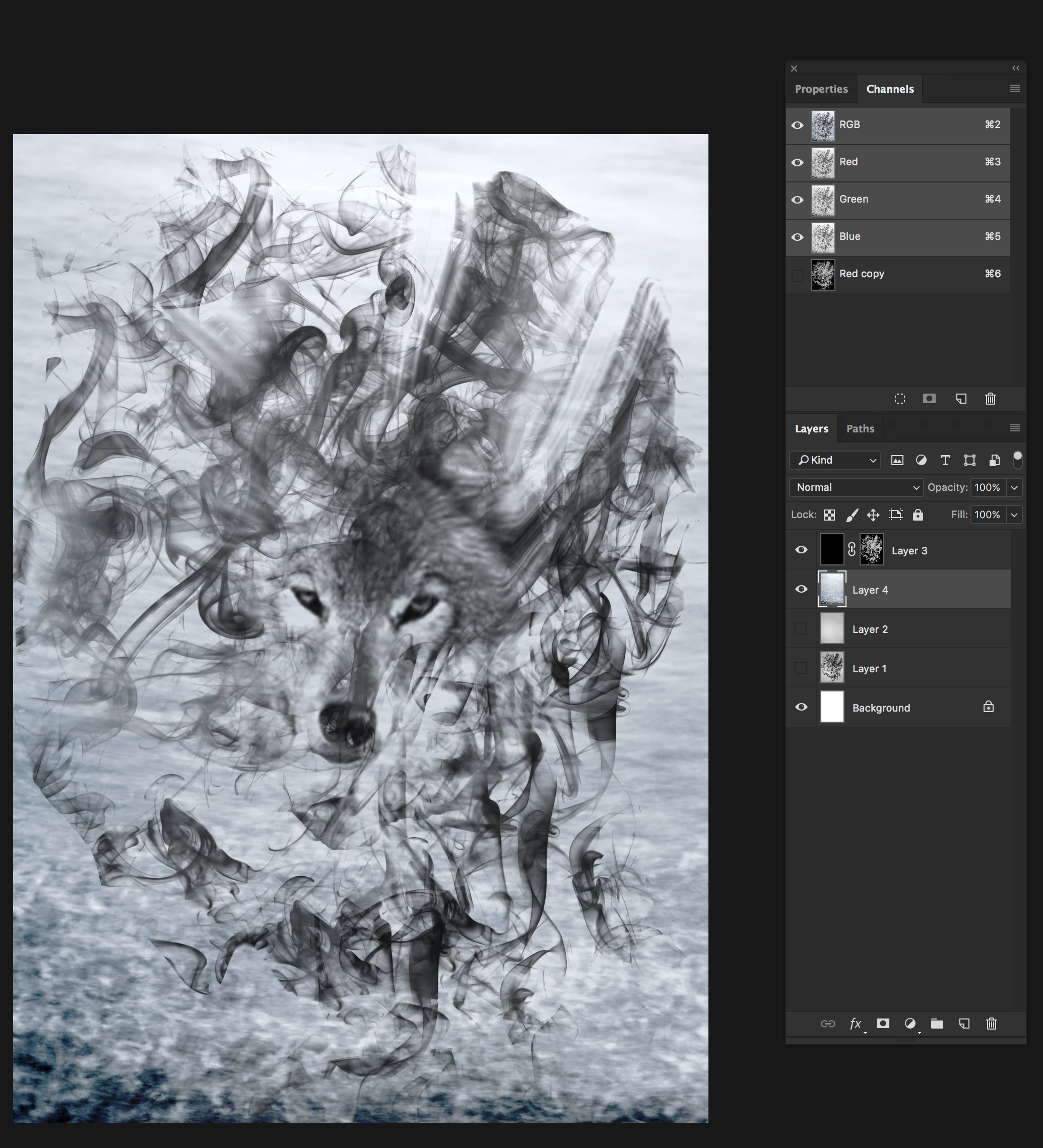Filter for type layers icon

pos(945,460)
